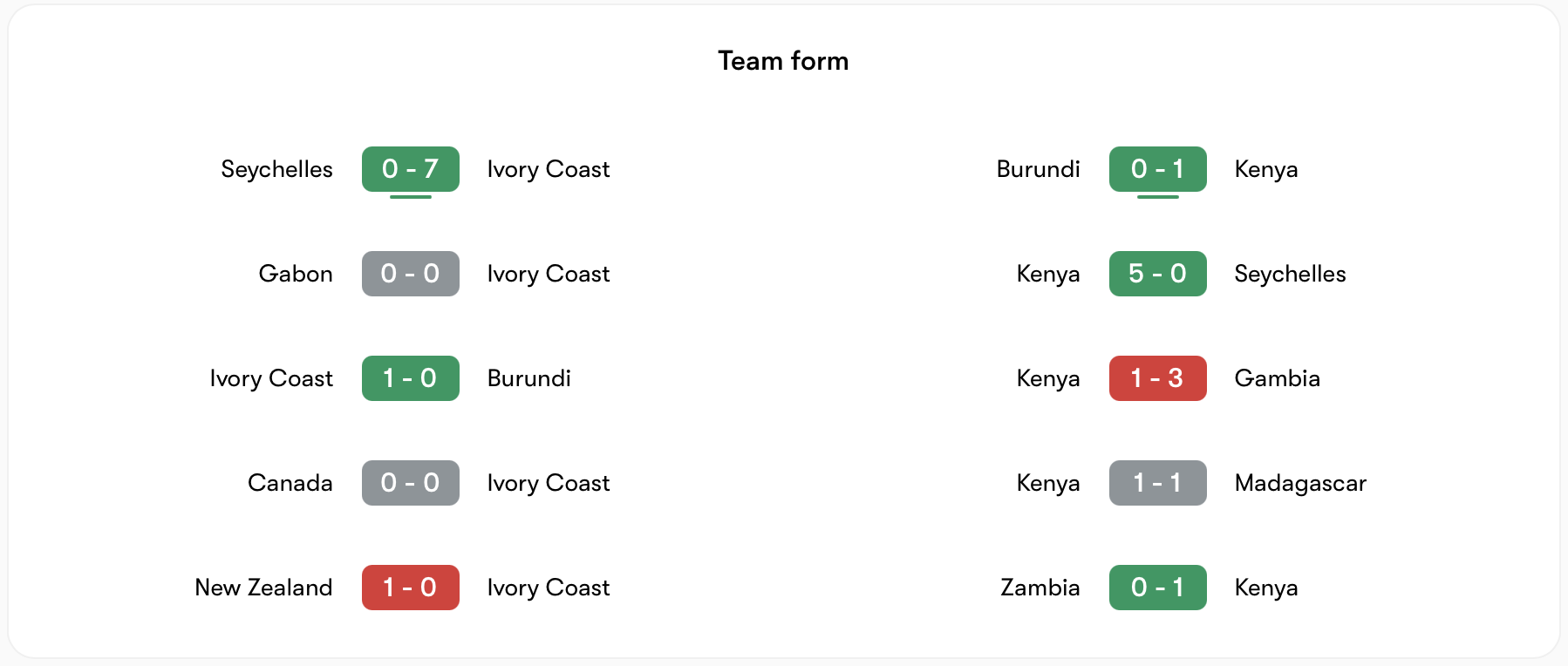Click Burundi opponent beside the 1 - 0 score
Image resolution: width=1568 pixels, height=666 pixels.
528,378
